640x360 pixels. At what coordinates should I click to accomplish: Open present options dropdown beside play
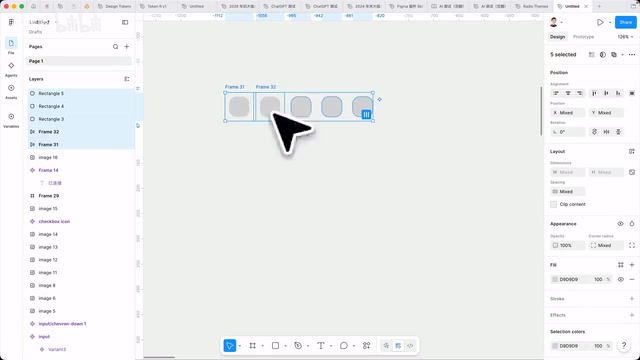point(610,22)
